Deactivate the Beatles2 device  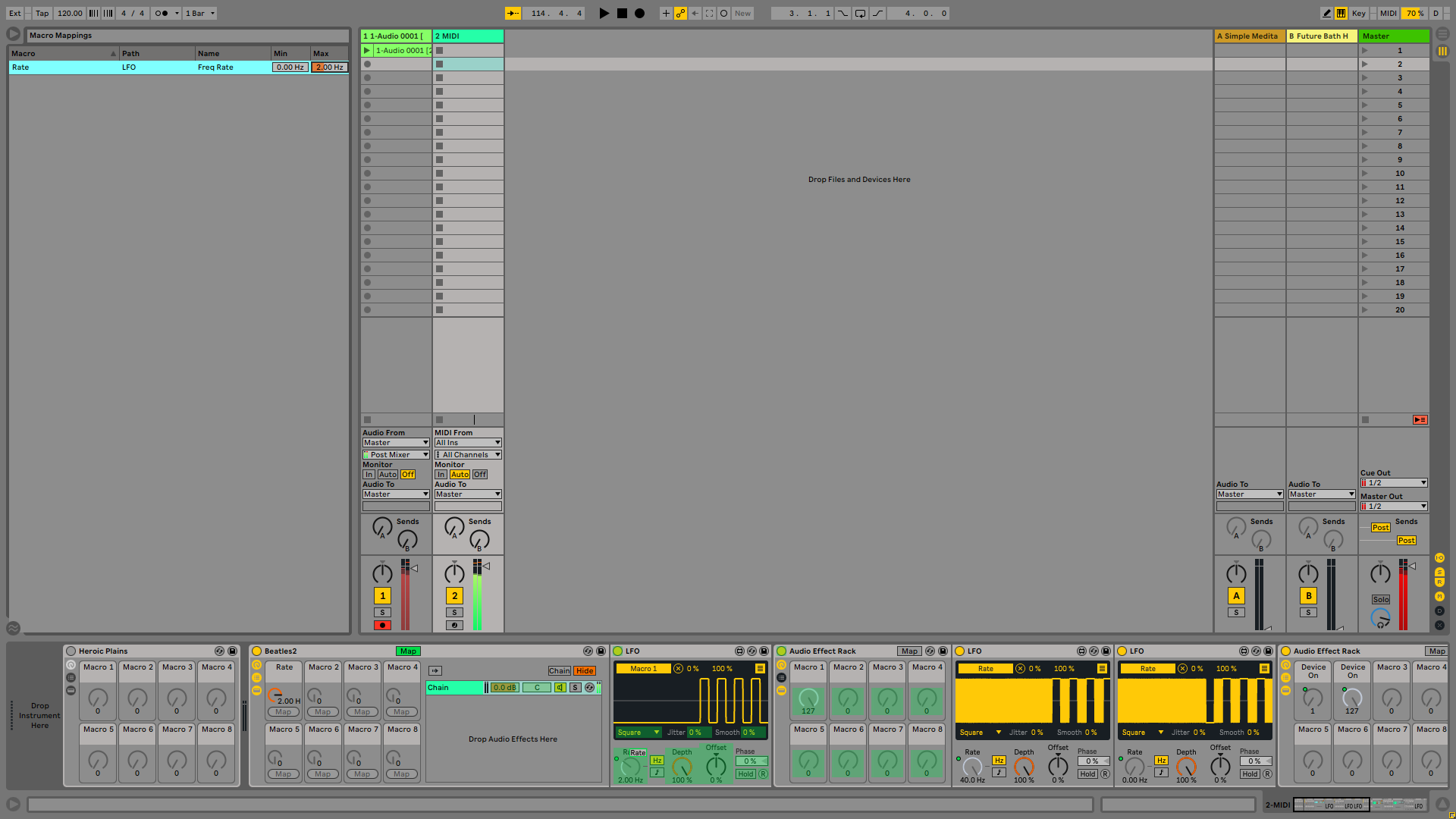tap(256, 651)
